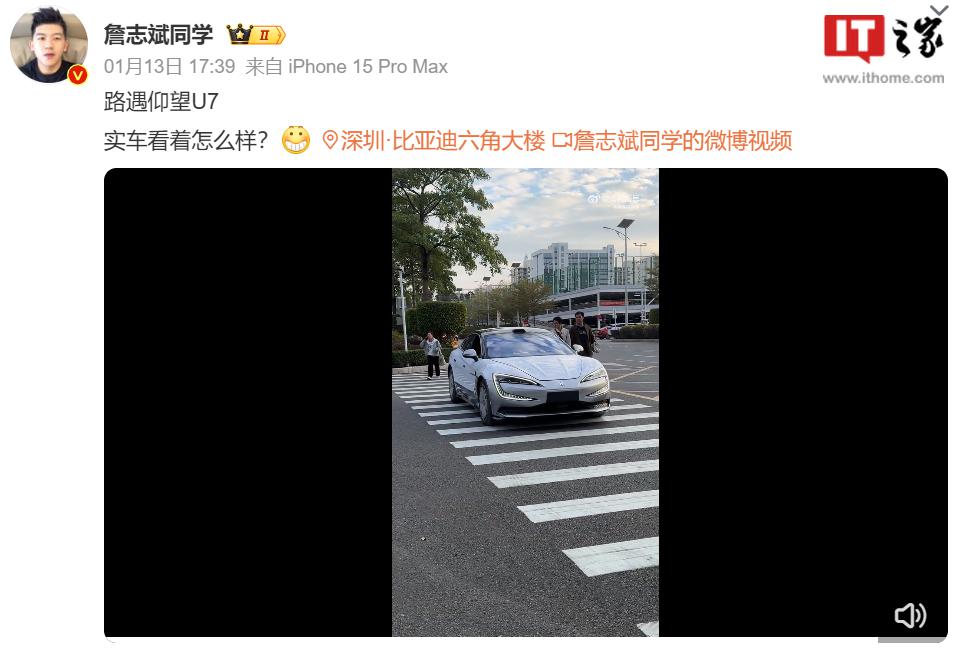Click the watermark inside the video frame
Image resolution: width=959 pixels, height=650 pixels.
[x=613, y=200]
